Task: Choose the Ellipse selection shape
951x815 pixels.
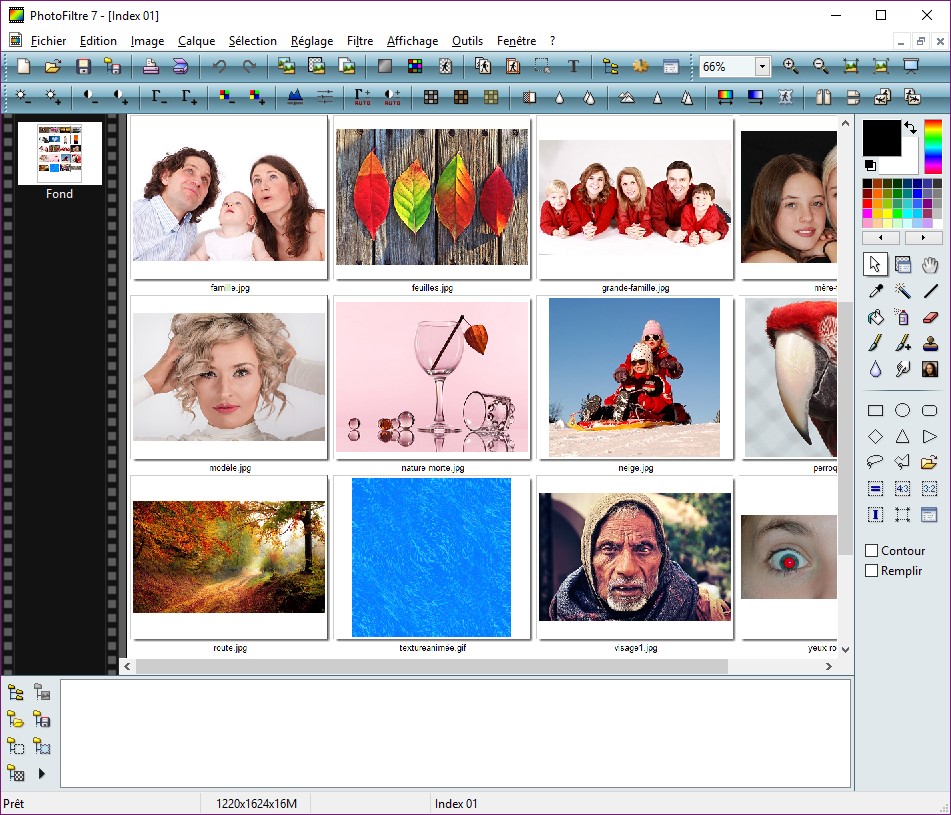Action: [x=902, y=410]
